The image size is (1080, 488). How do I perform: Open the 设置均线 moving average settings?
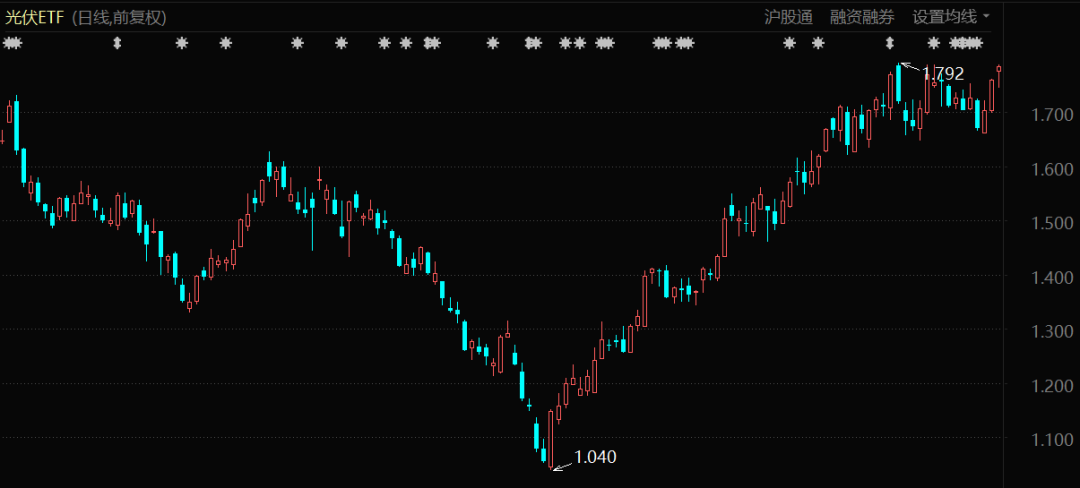(x=944, y=17)
